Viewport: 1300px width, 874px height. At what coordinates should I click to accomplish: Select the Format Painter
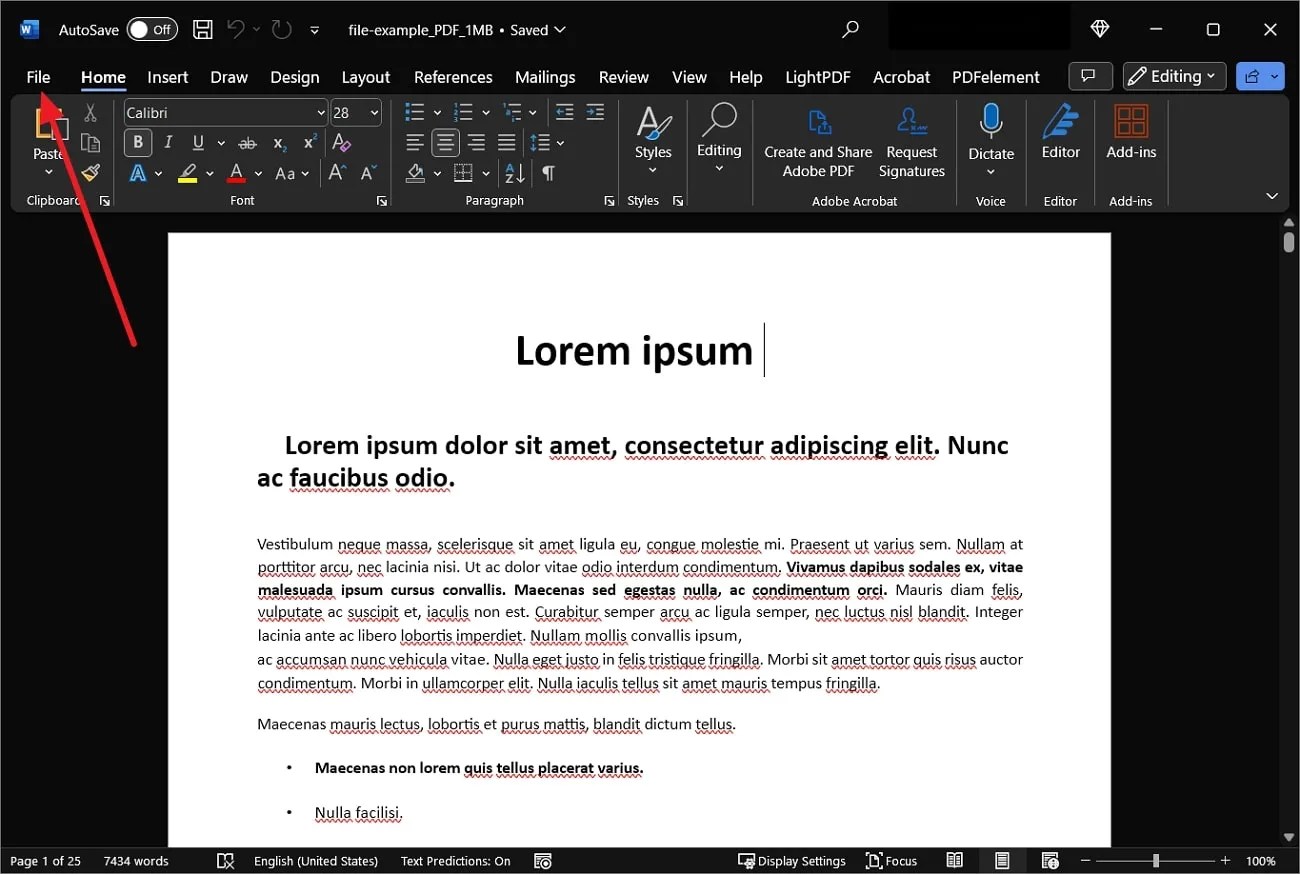89,172
